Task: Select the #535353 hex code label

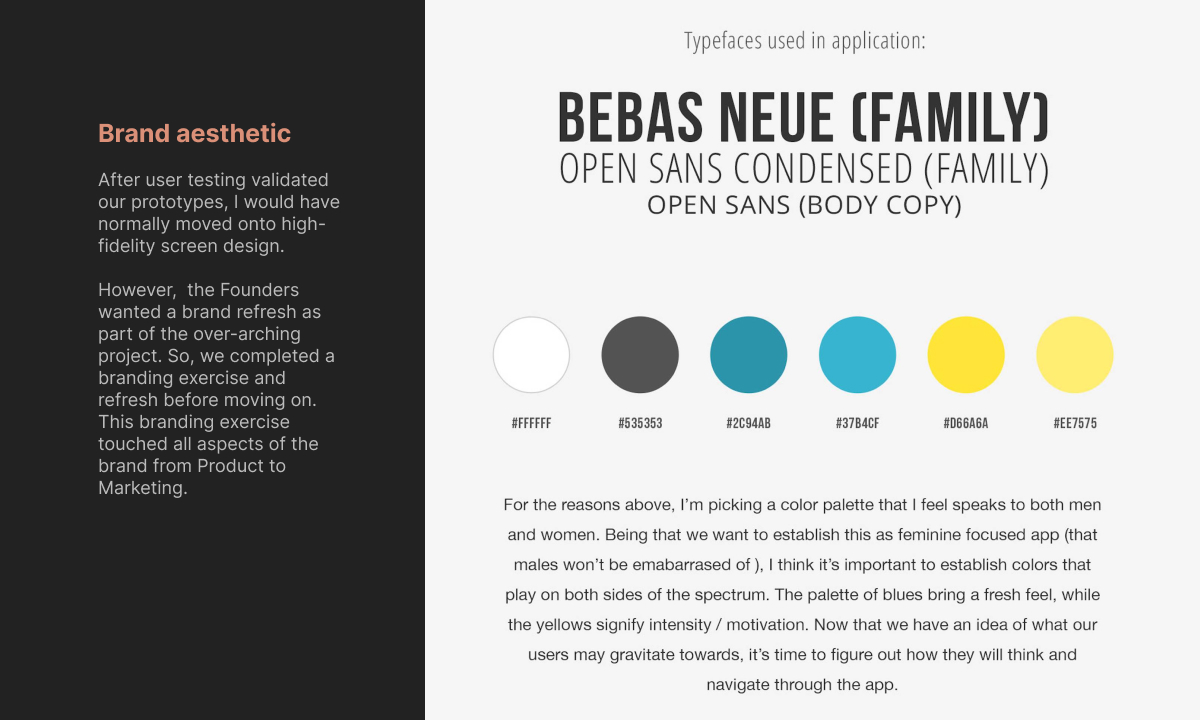Action: coord(640,423)
